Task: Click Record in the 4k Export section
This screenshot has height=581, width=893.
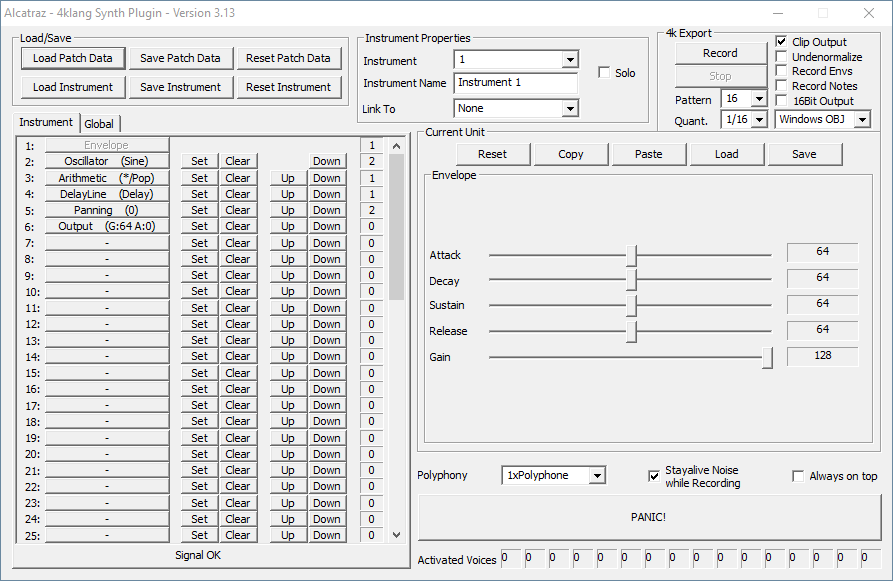Action: tap(720, 53)
